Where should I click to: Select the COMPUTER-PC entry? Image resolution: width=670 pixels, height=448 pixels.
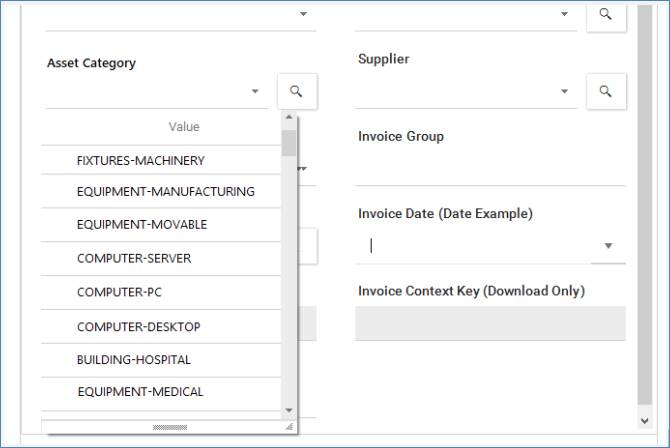(119, 293)
